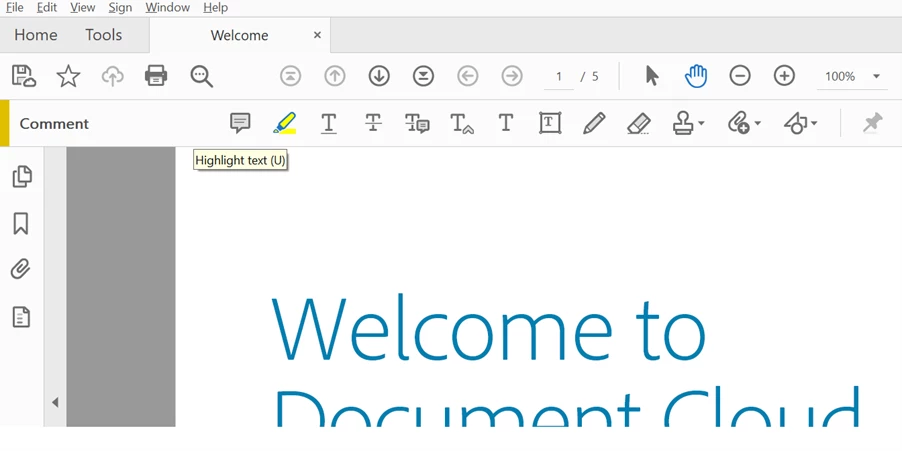Open the page thumbnails panel

(22, 176)
